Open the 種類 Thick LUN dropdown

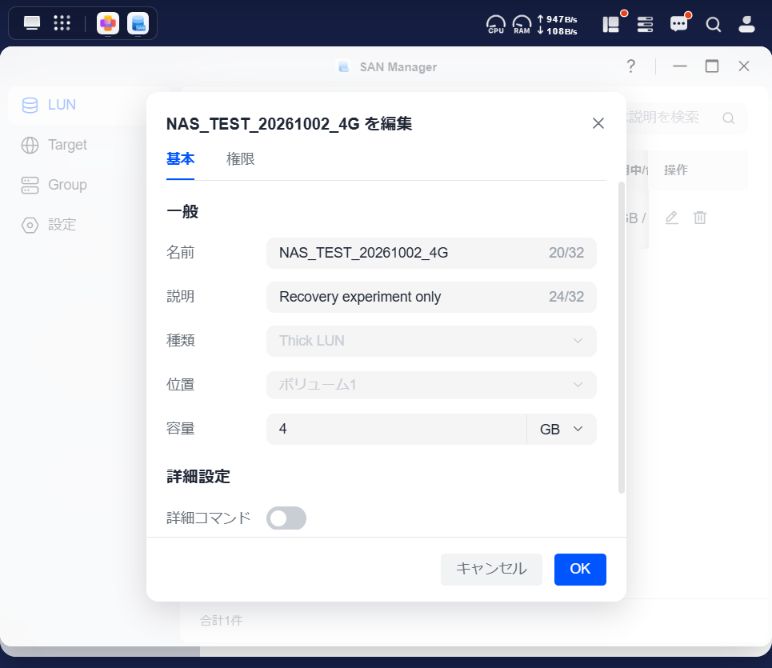coord(431,341)
